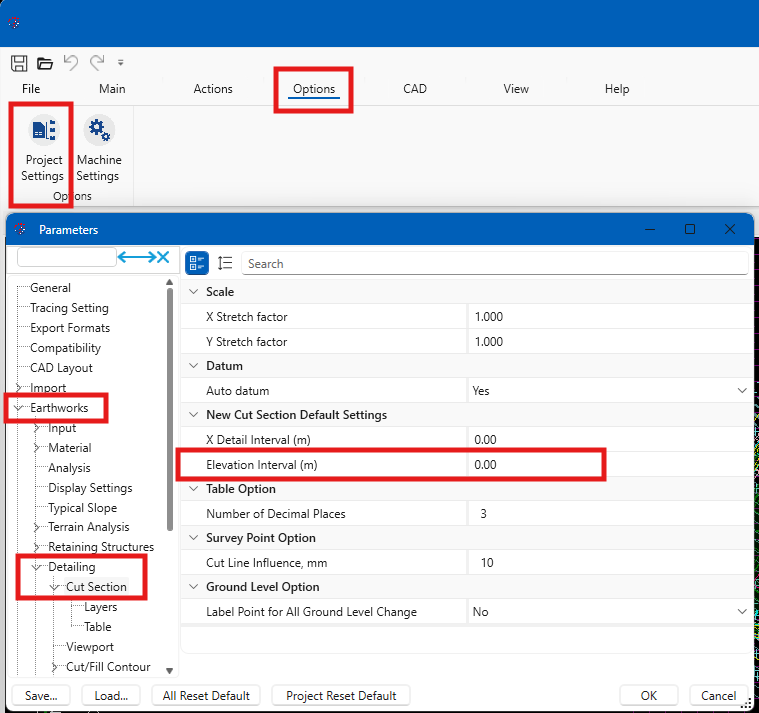The height and width of the screenshot is (713, 759).
Task: Collapse the Detailing tree node
Action: tap(36, 567)
